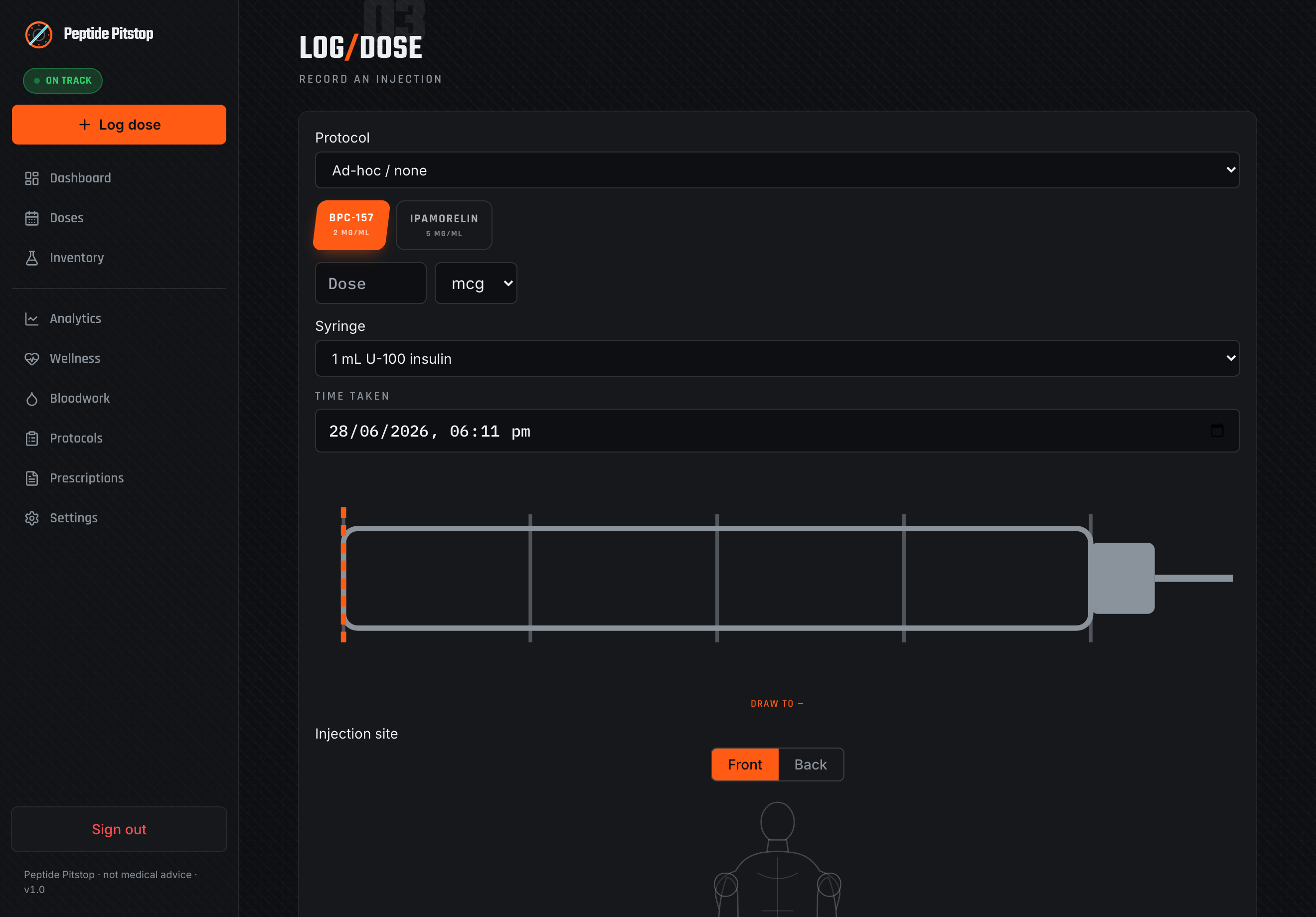Click the syringe barrel graphic
The image size is (1316, 917).
point(716,578)
